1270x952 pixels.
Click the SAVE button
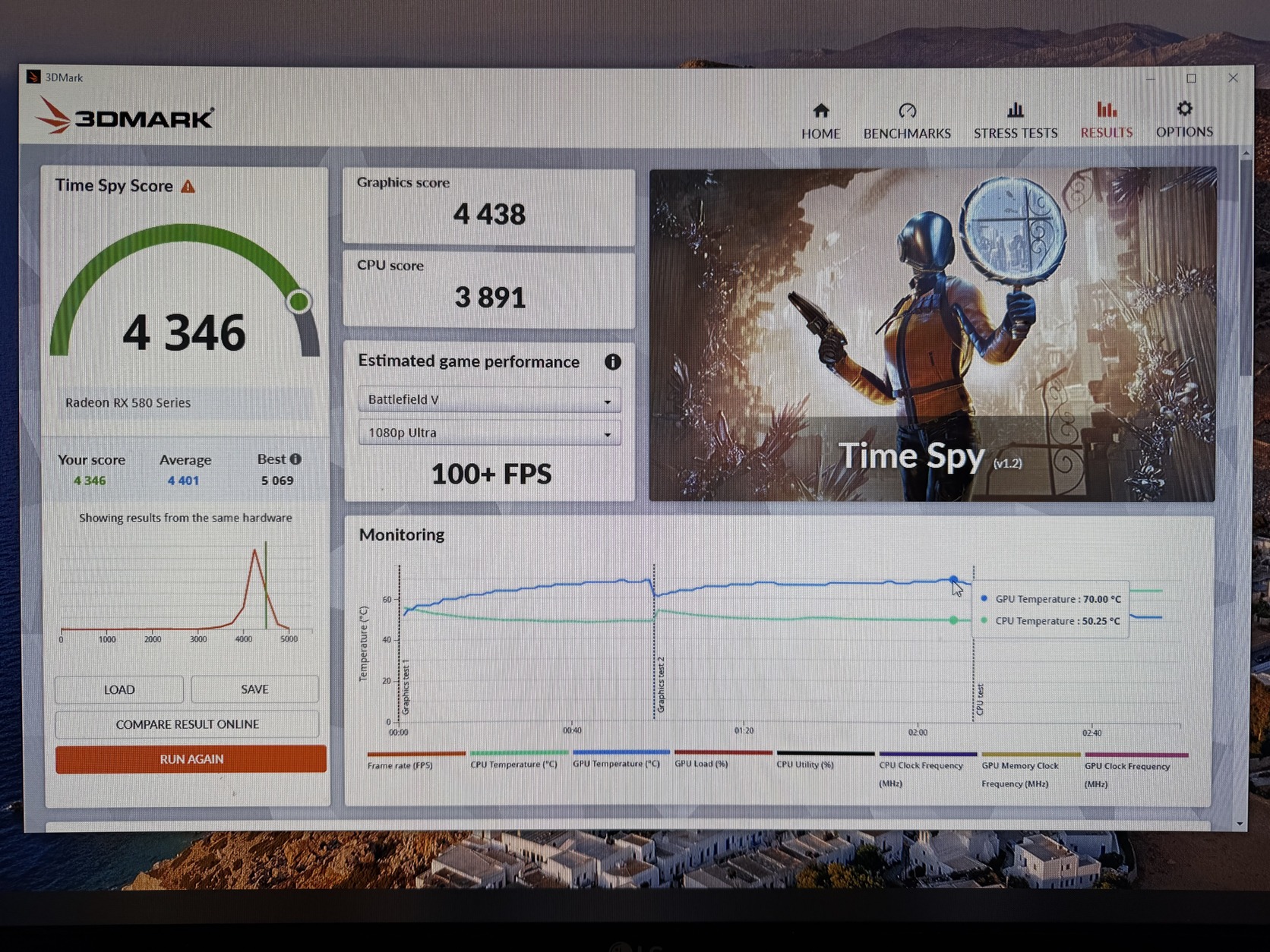254,689
